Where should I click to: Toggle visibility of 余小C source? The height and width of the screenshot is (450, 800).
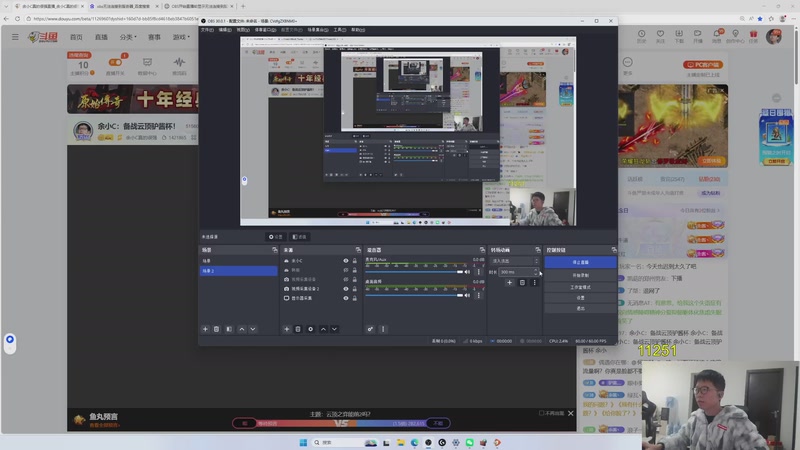click(346, 261)
